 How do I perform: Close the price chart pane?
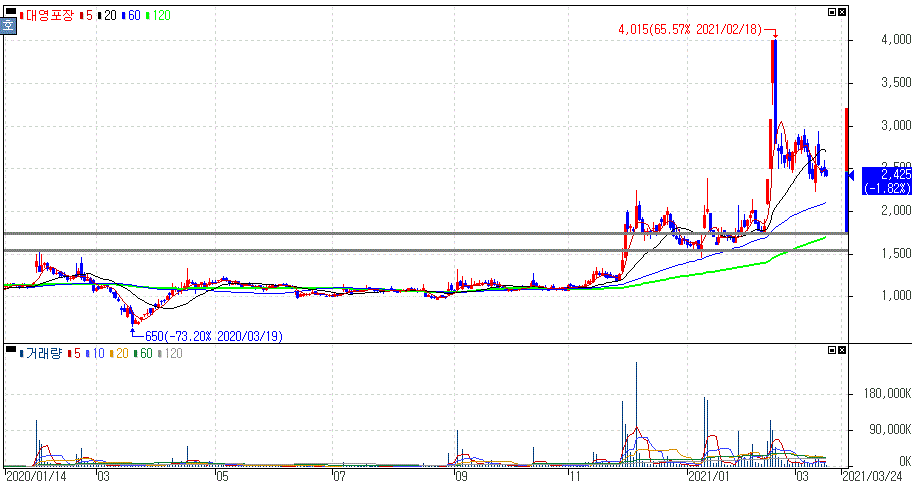click(842, 12)
